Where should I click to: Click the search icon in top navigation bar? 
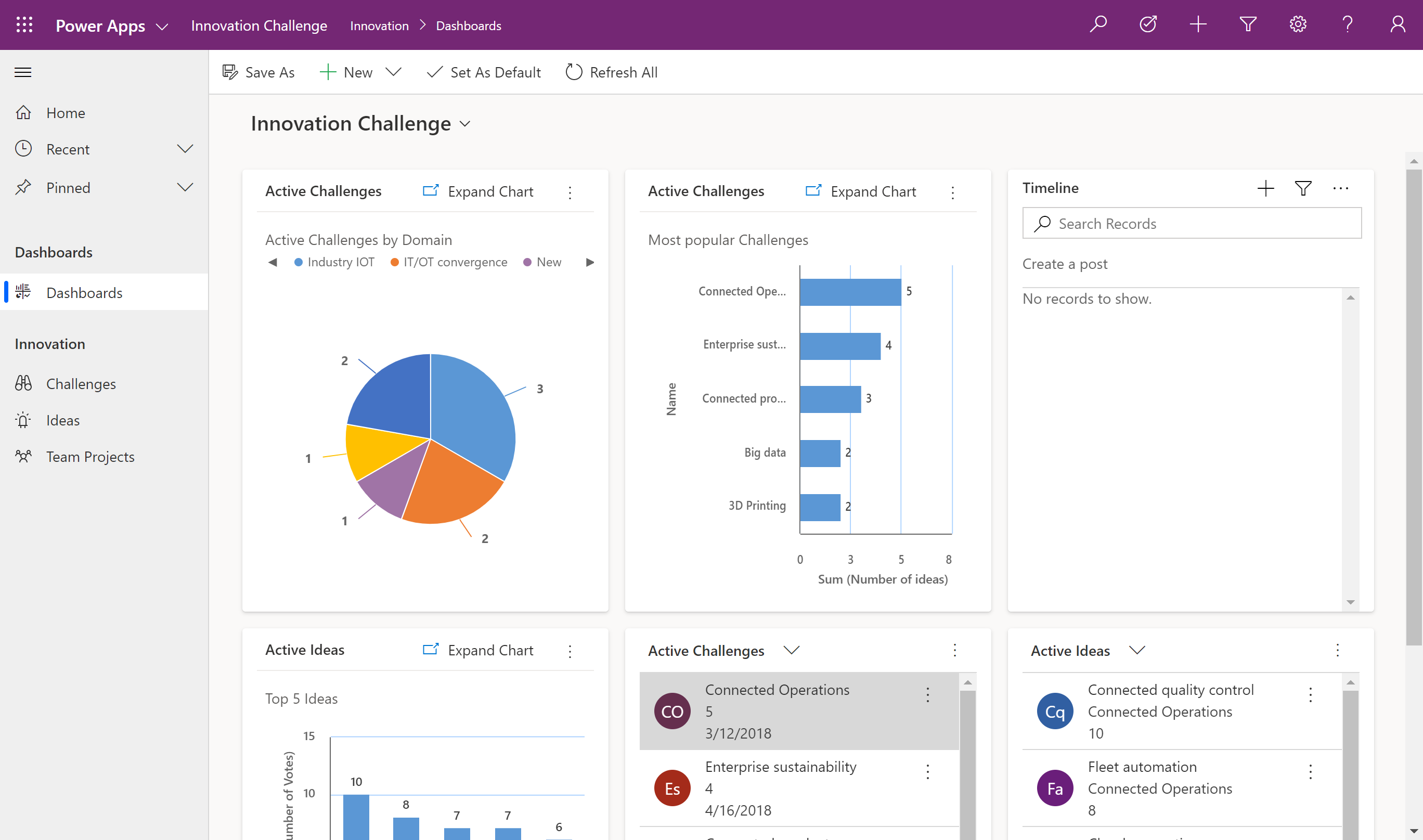tap(1098, 25)
